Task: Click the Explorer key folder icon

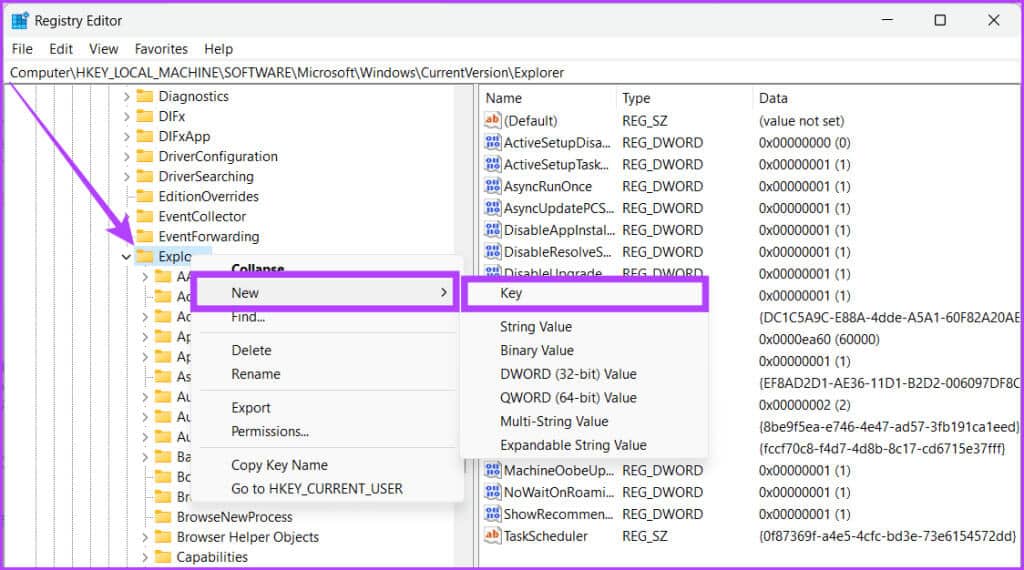Action: 144,257
